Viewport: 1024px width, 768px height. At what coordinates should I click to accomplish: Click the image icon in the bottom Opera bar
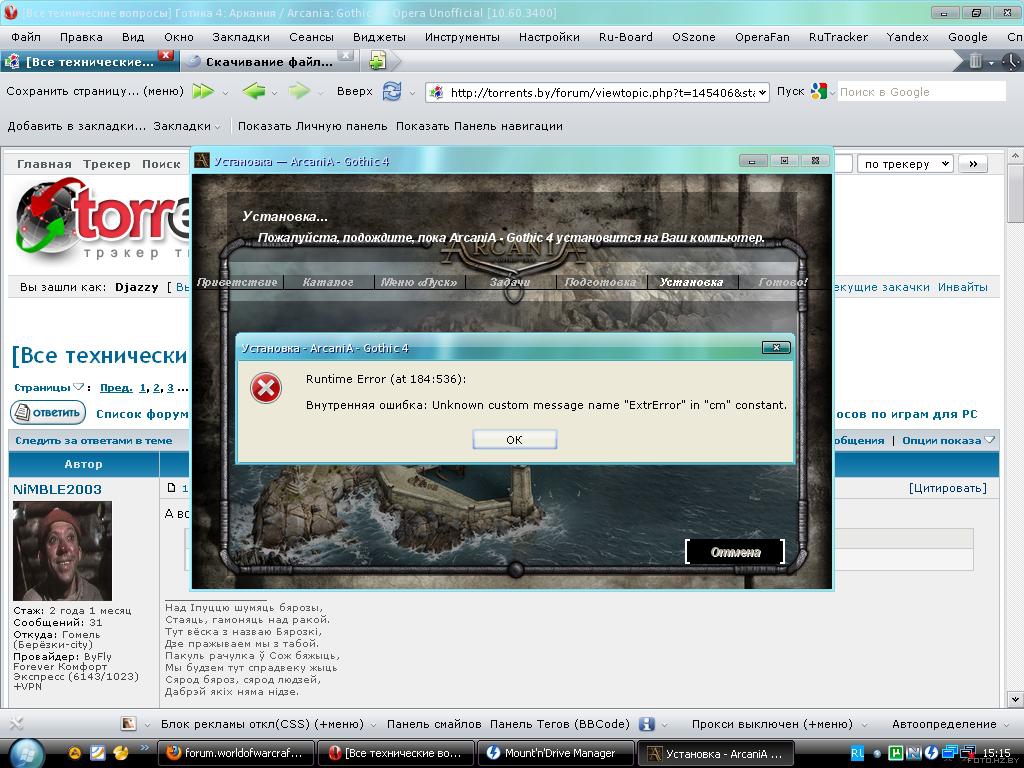pos(128,724)
